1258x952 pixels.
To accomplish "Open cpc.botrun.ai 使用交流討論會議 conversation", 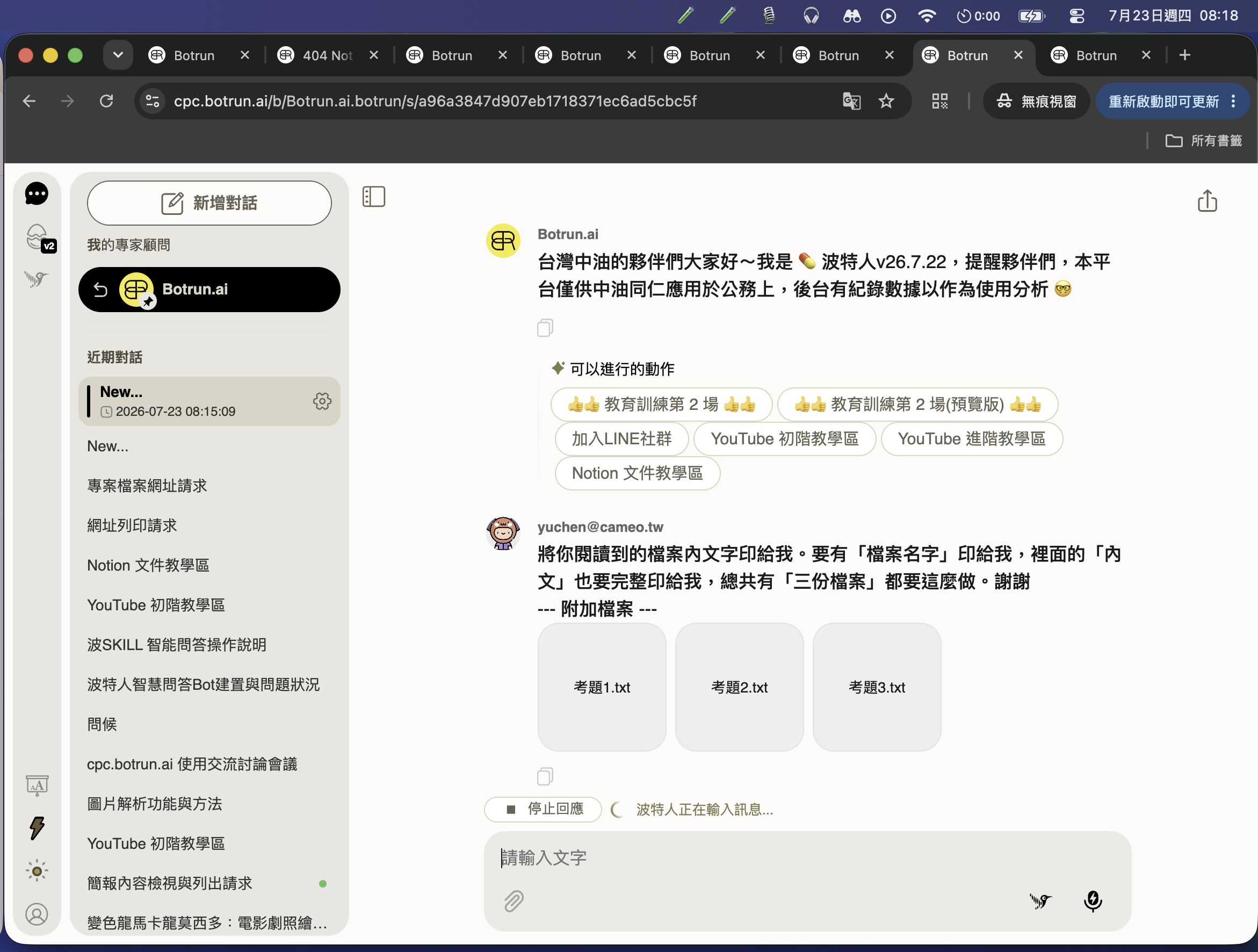I will click(x=192, y=765).
